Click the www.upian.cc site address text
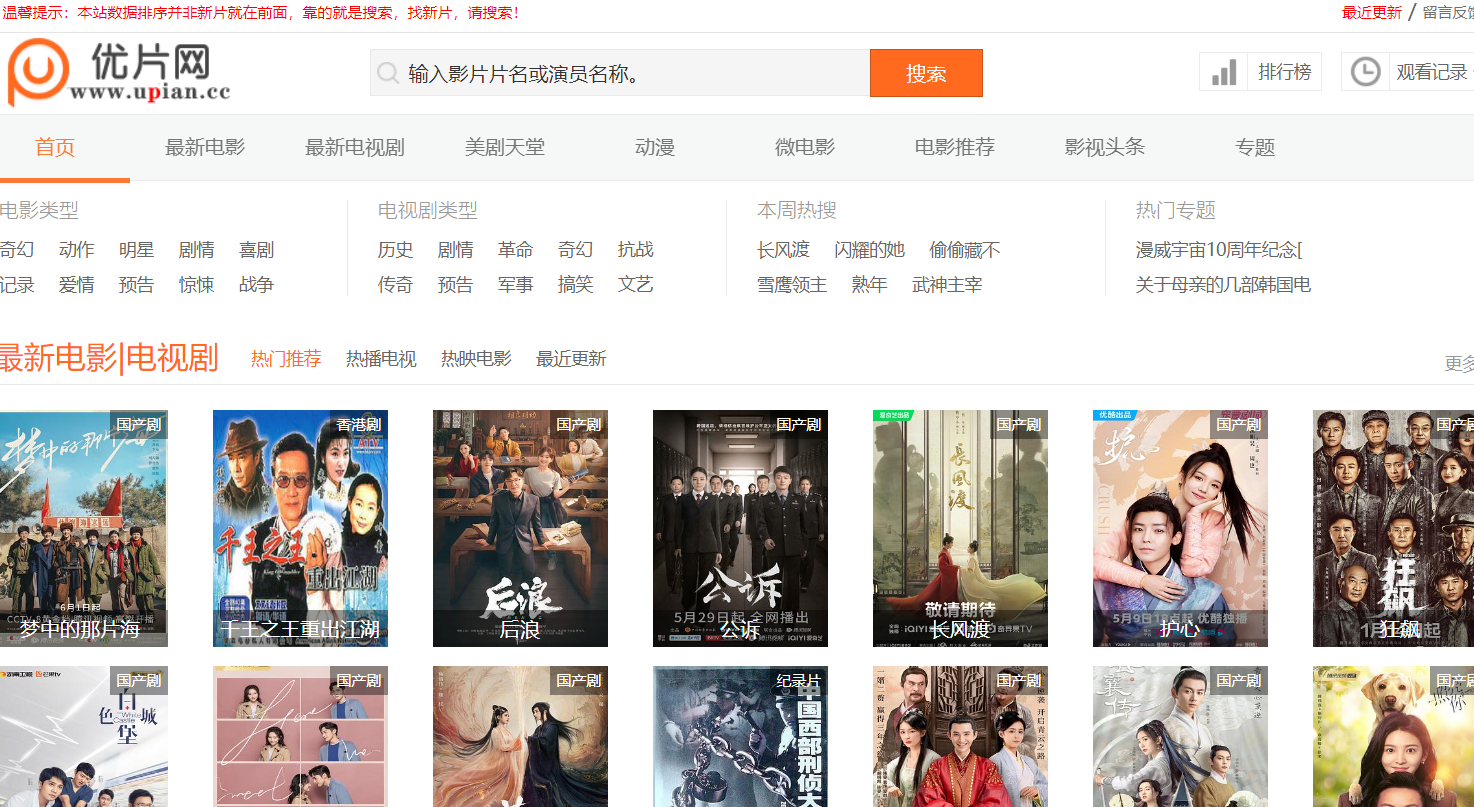 click(150, 92)
